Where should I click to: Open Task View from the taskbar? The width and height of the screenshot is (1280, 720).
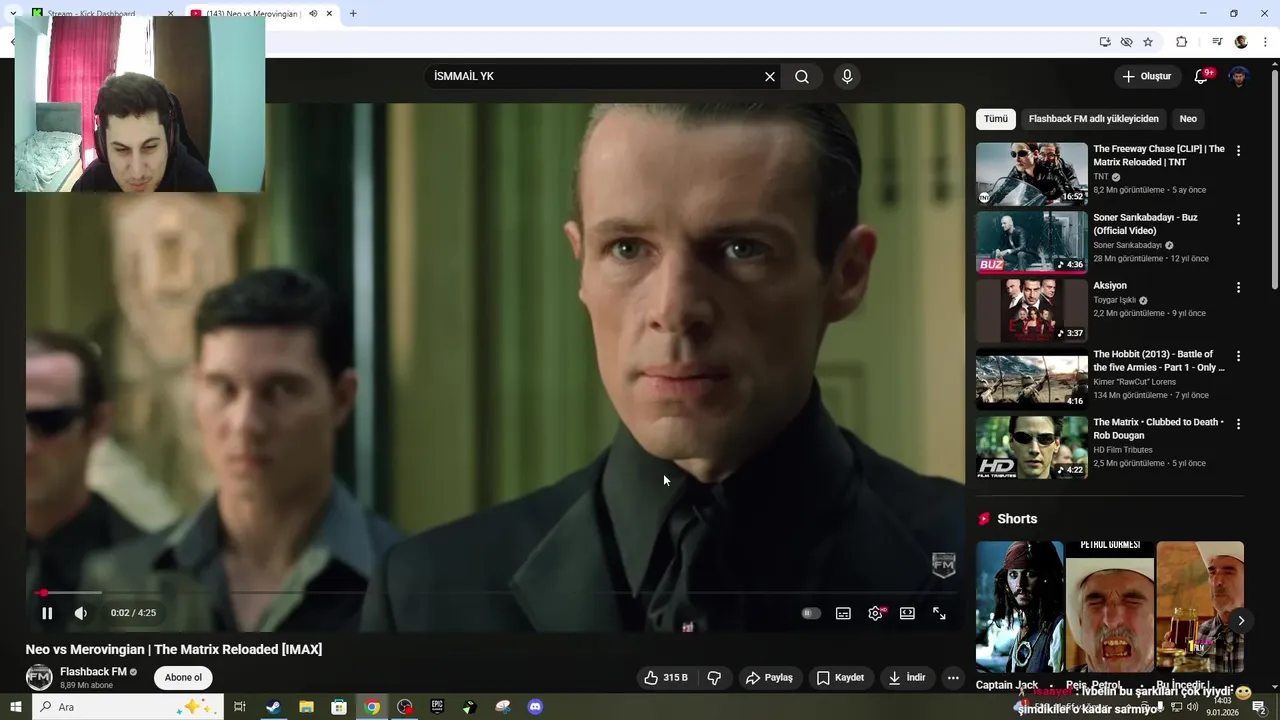(x=240, y=707)
